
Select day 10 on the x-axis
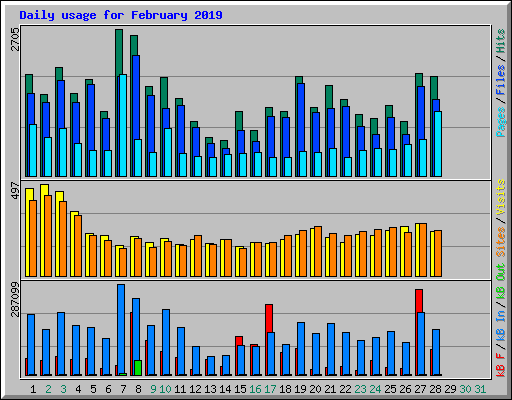point(165,389)
